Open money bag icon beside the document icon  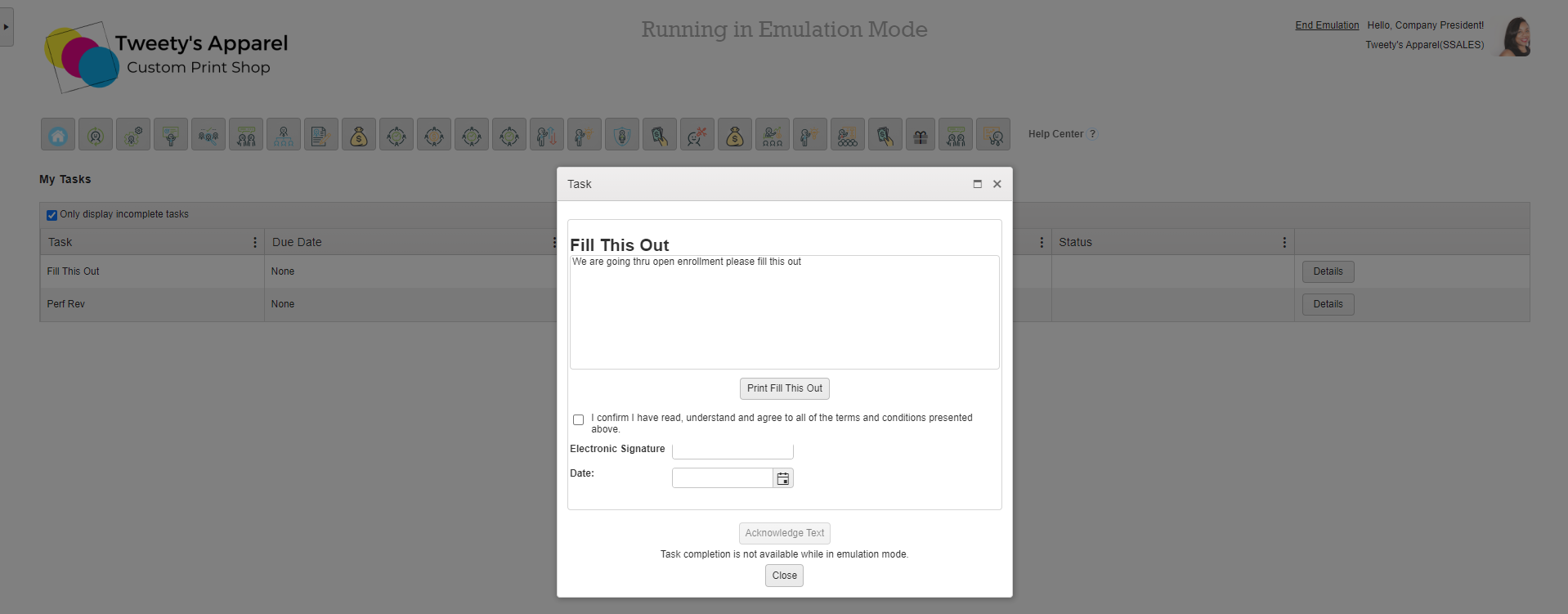359,134
